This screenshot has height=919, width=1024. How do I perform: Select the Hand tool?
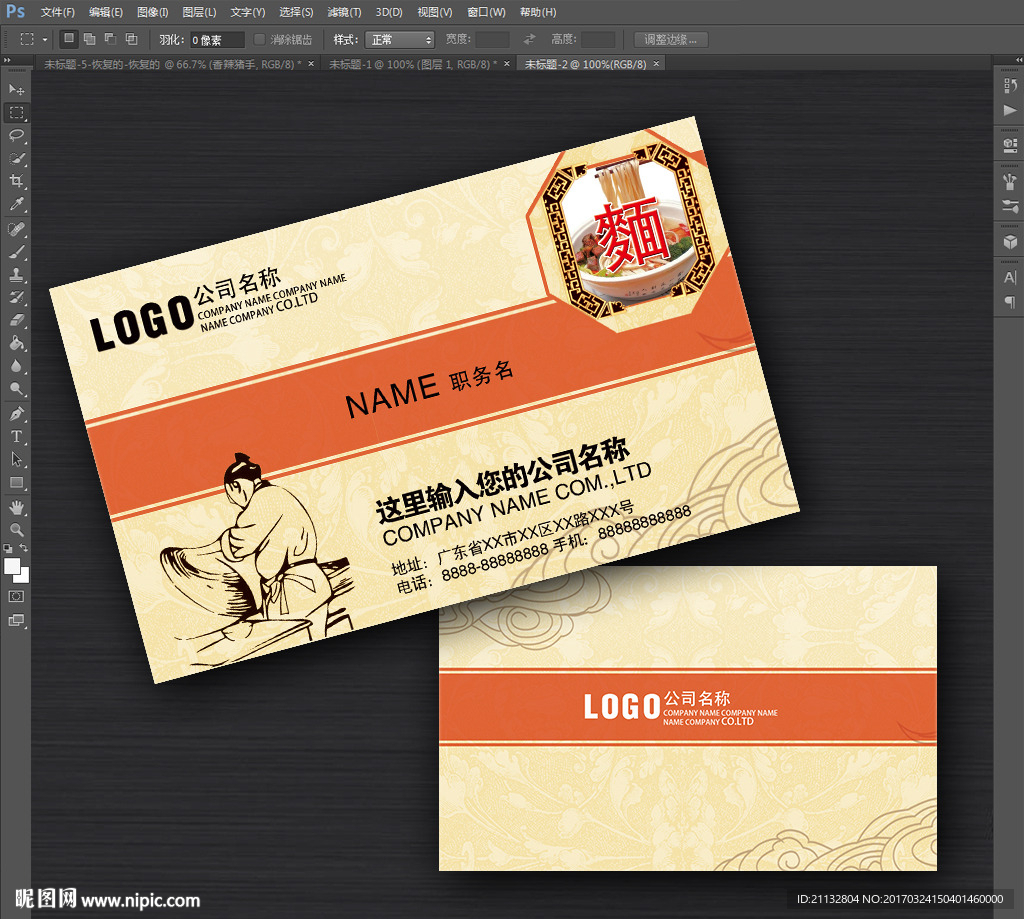[16, 507]
